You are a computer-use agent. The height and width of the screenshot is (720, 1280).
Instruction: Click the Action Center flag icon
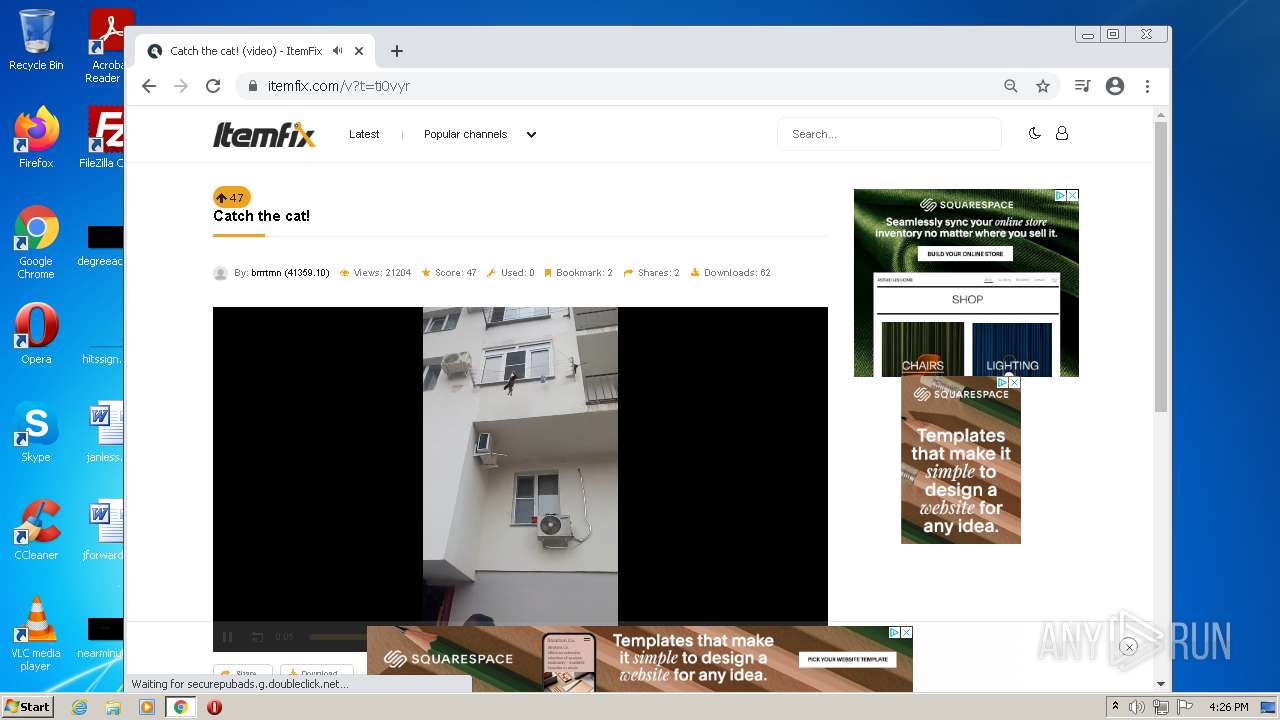click(1186, 707)
